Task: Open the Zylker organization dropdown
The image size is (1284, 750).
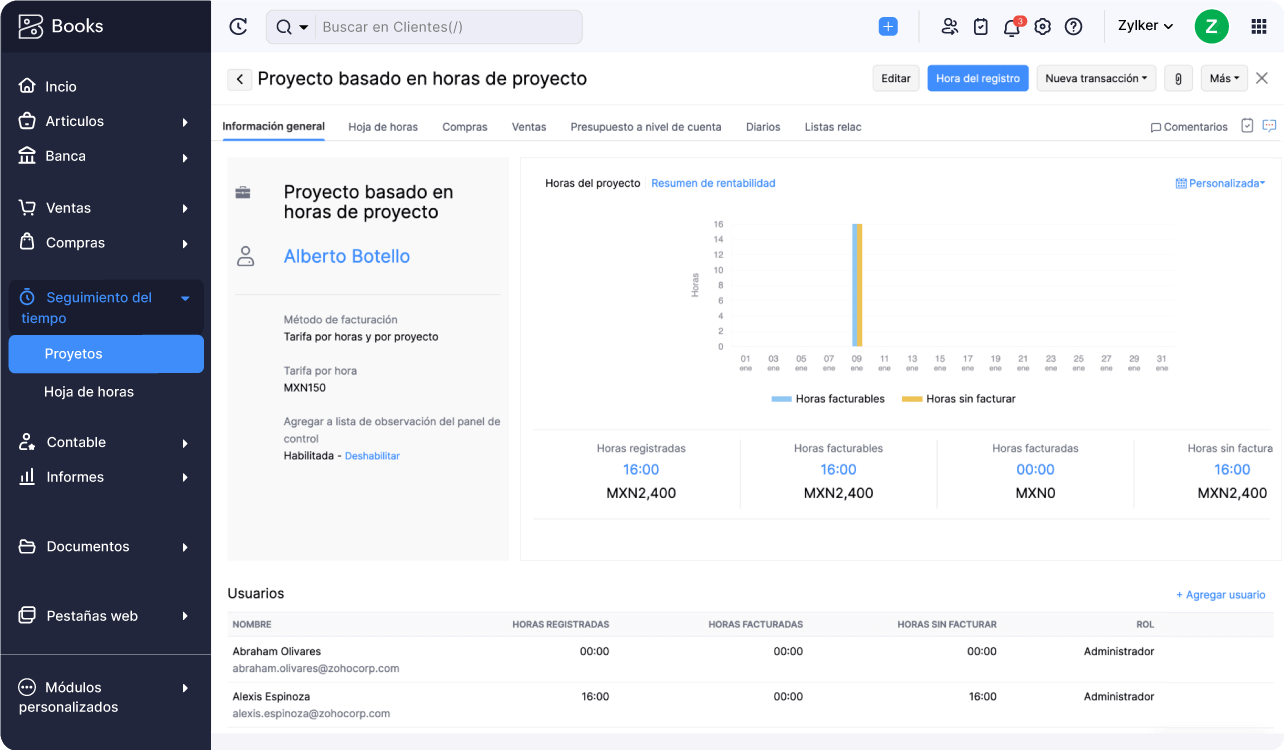Action: pos(1144,26)
